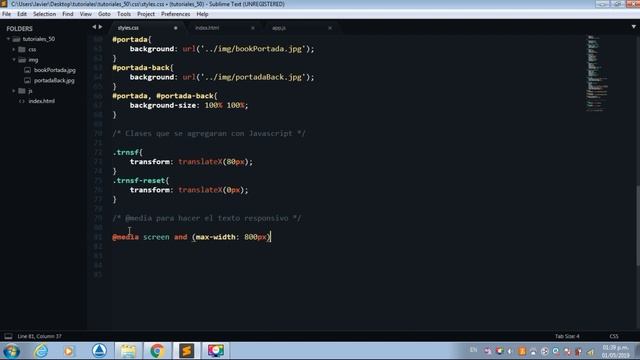Click the 'Clases que se agregaran' comment

(209, 133)
